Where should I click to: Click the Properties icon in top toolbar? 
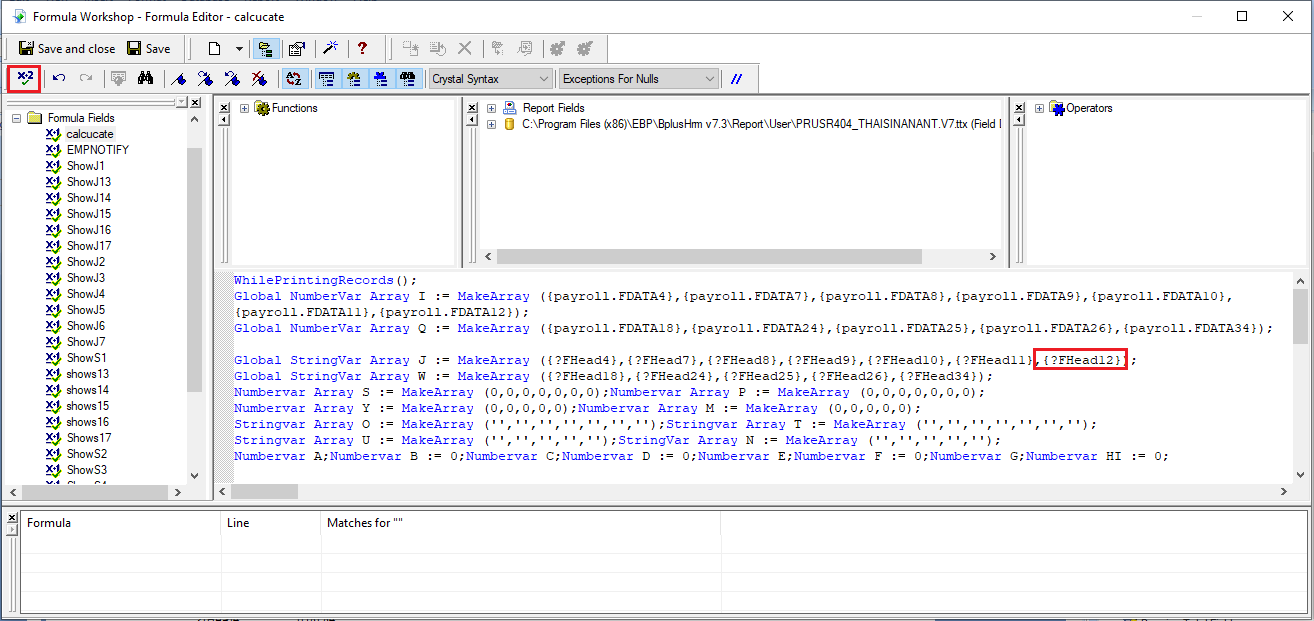click(297, 48)
